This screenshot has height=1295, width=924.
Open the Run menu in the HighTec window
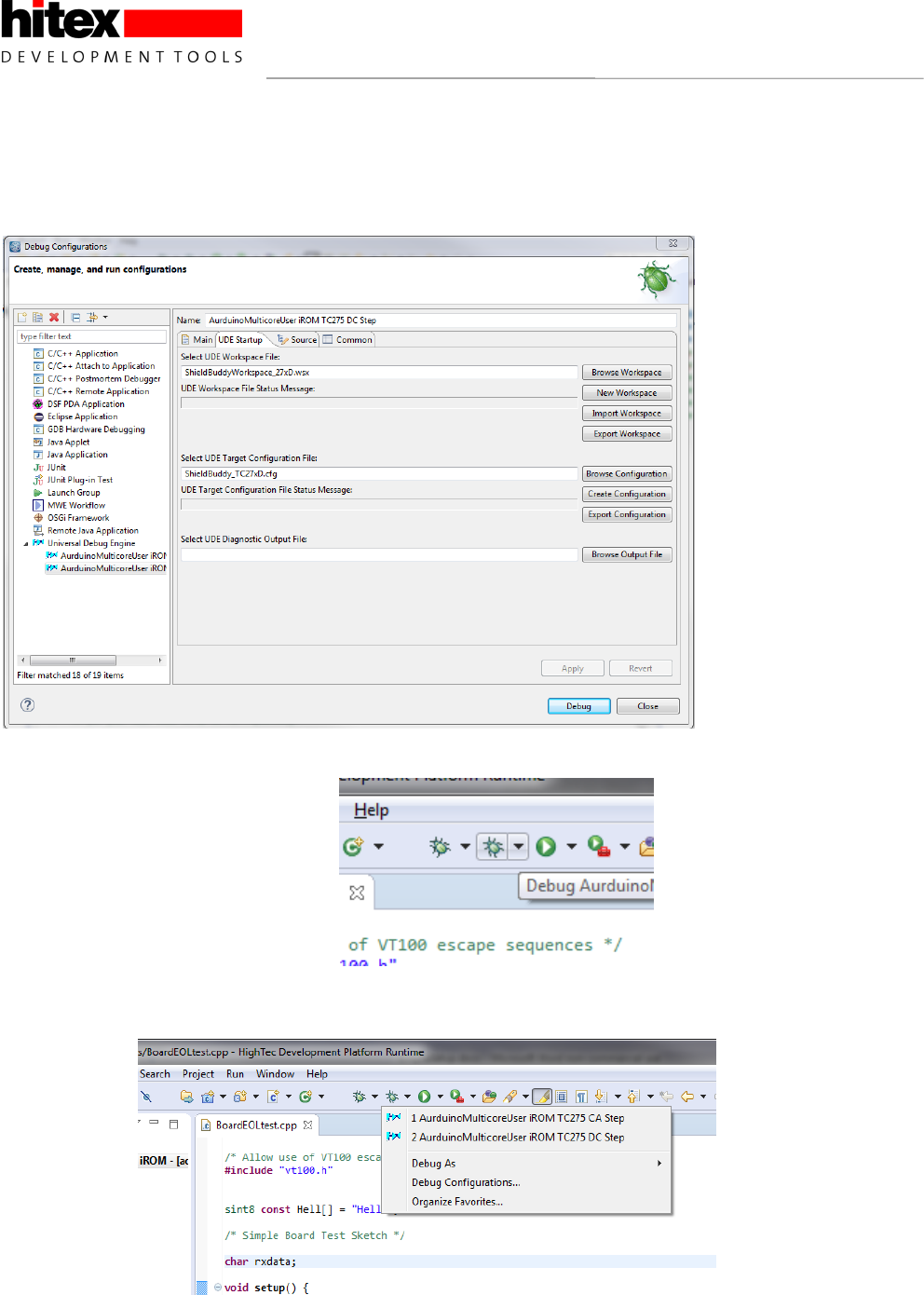click(235, 1074)
